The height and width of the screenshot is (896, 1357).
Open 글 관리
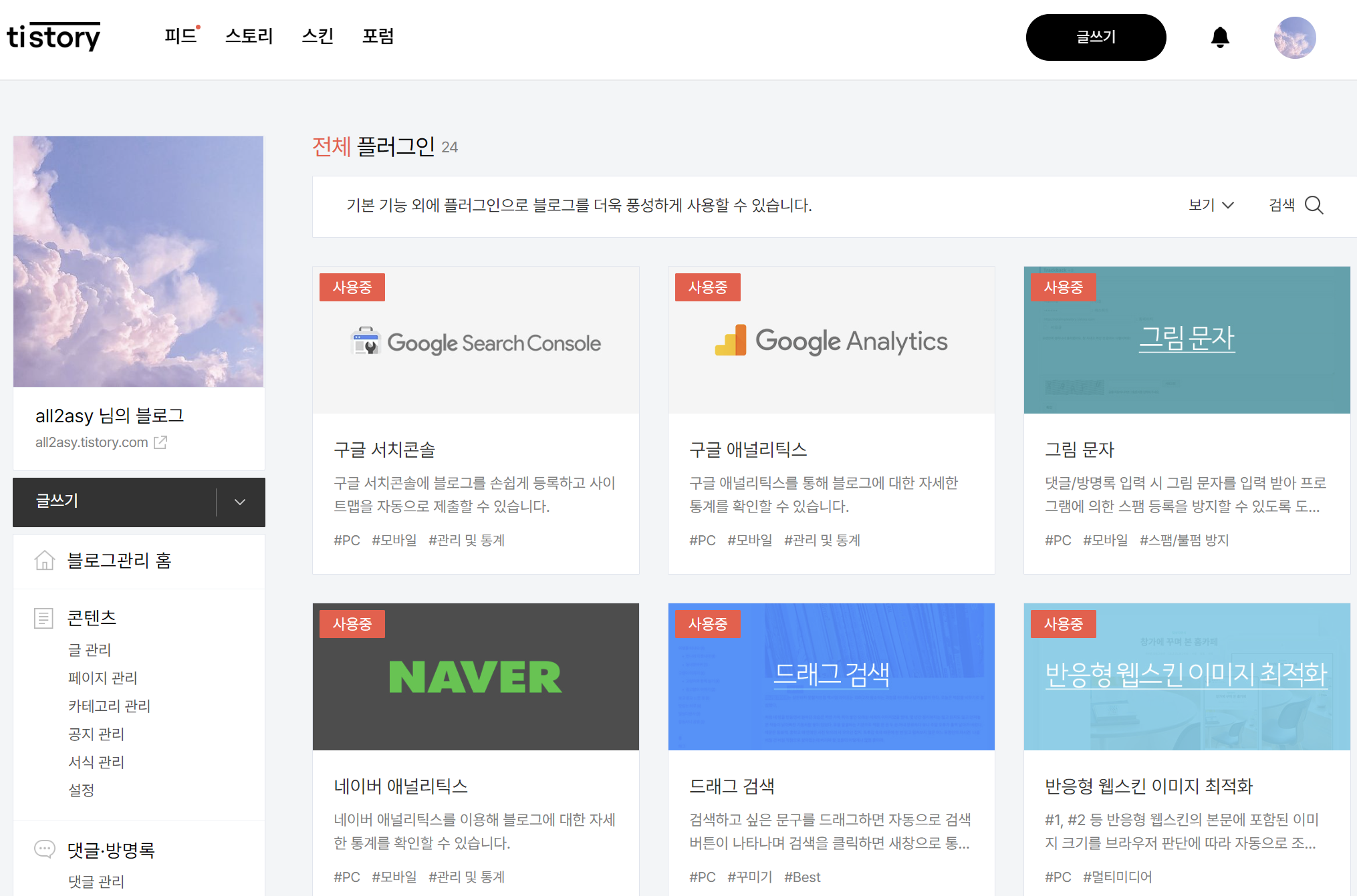(x=90, y=649)
